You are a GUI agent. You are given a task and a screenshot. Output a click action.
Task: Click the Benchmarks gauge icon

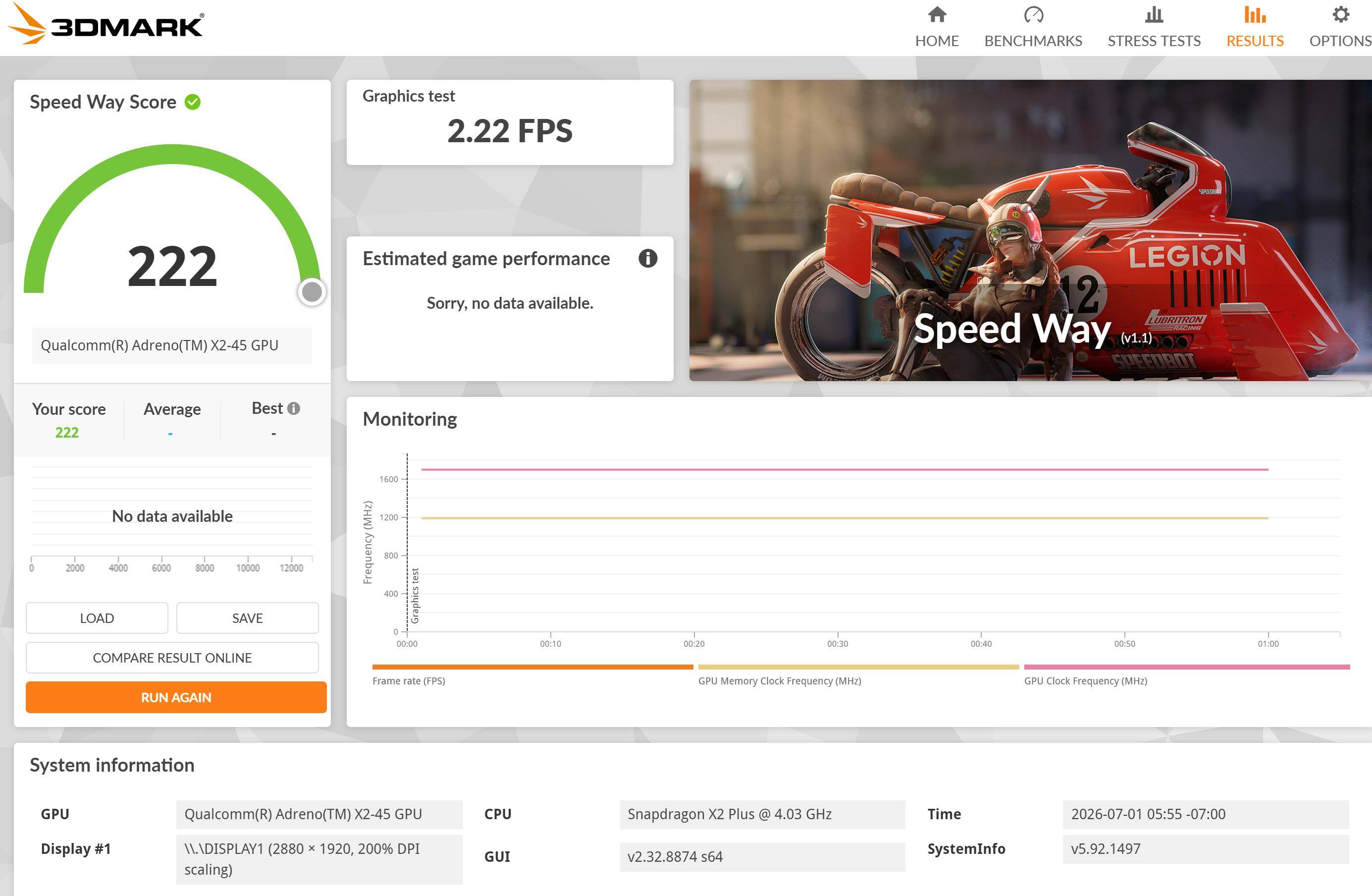pyautogui.click(x=1033, y=14)
